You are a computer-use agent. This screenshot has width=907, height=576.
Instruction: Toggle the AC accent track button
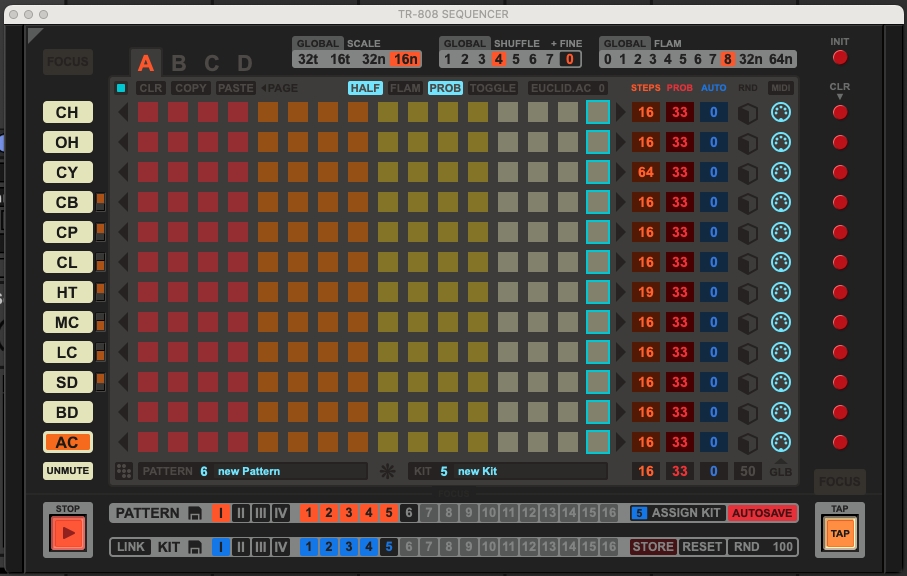pyautogui.click(x=68, y=442)
